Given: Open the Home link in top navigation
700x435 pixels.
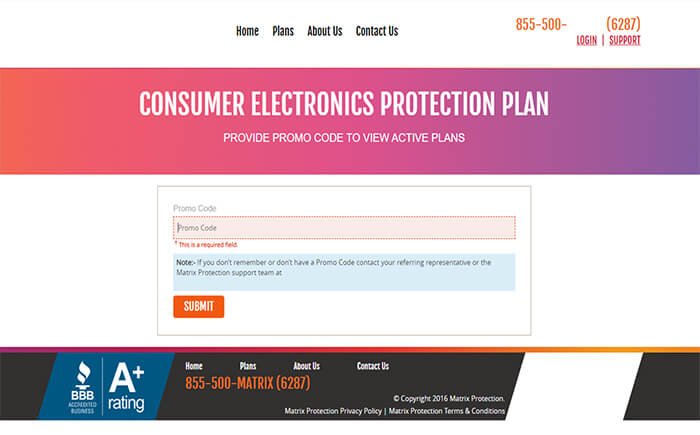Looking at the screenshot, I should (247, 31).
